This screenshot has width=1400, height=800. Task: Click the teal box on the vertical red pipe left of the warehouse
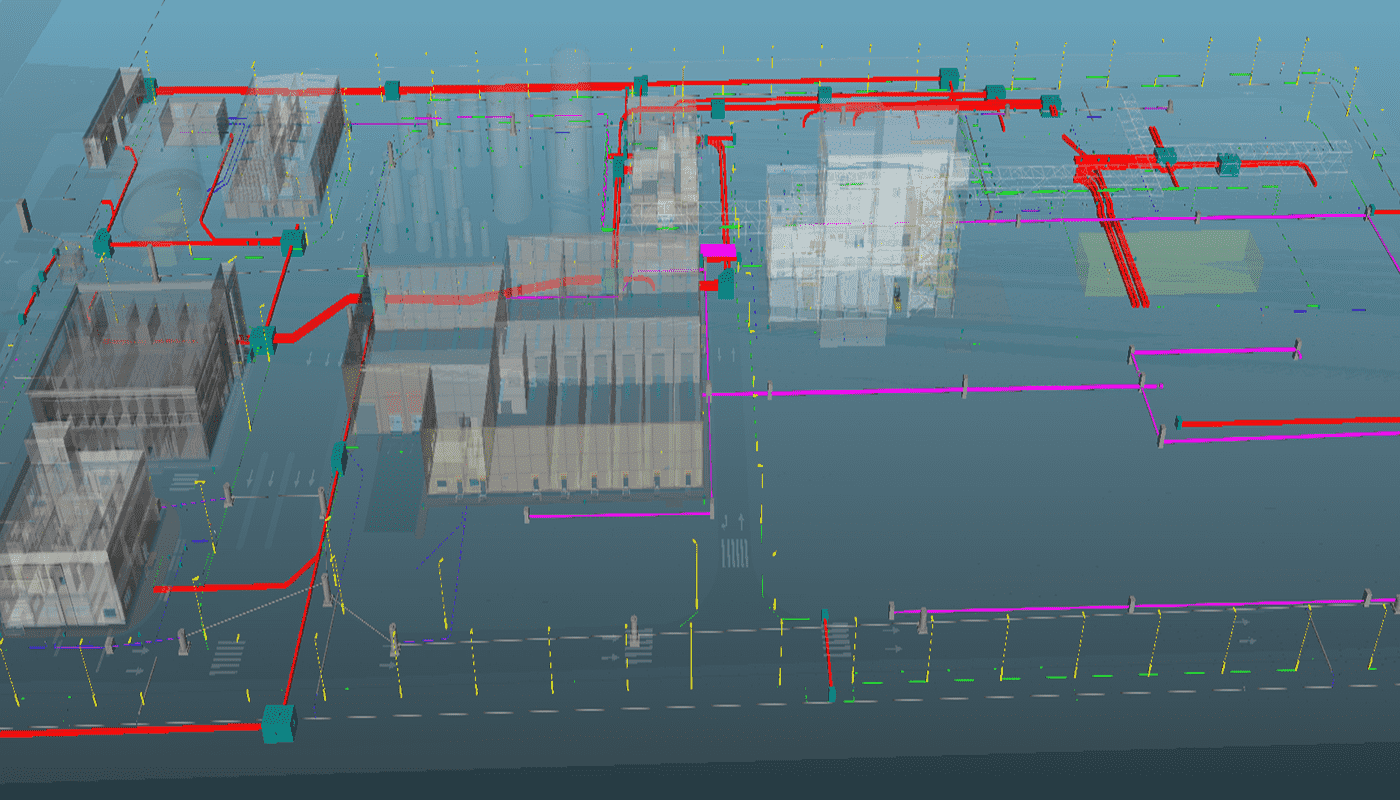coord(338,457)
